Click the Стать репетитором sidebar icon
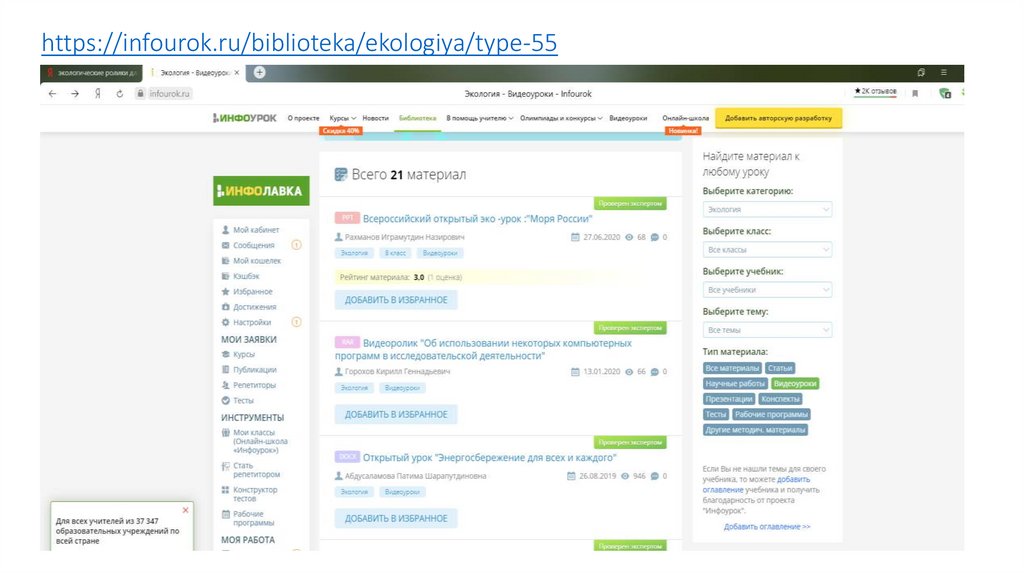 [x=225, y=466]
